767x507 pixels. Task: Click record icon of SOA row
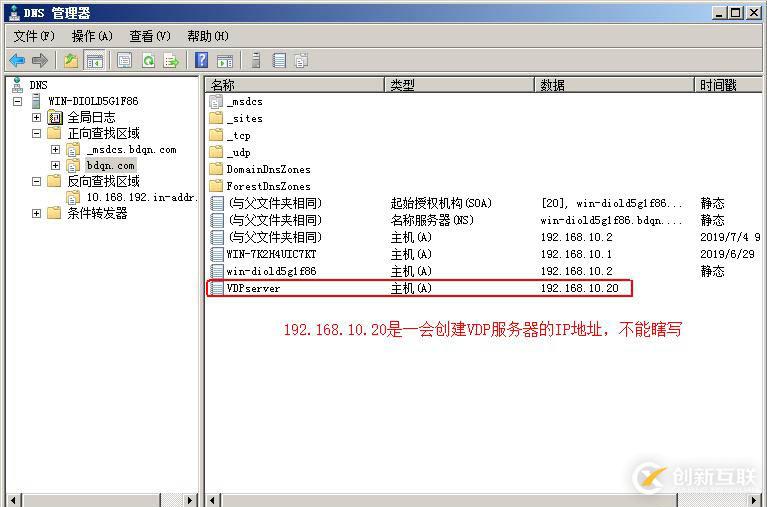click(x=217, y=203)
